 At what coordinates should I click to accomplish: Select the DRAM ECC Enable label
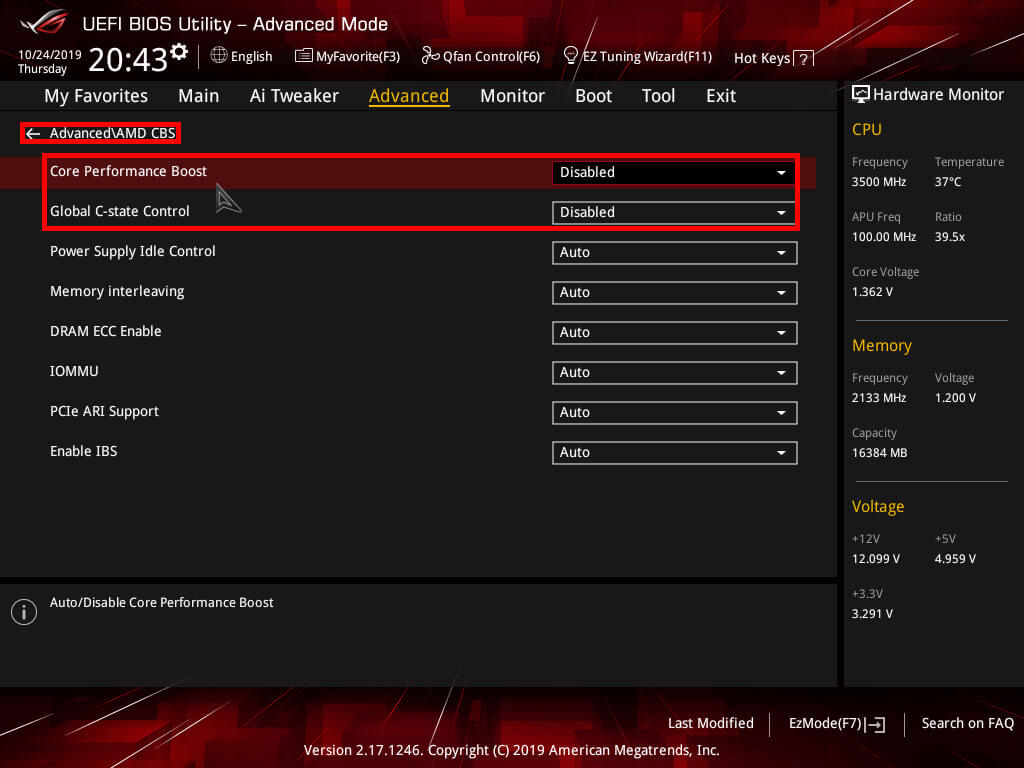tap(105, 331)
